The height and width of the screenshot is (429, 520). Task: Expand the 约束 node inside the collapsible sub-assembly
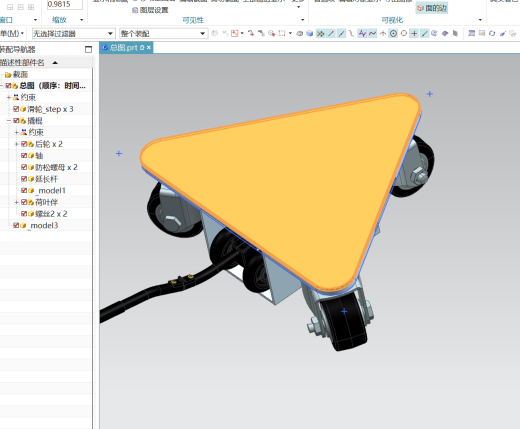click(x=17, y=132)
